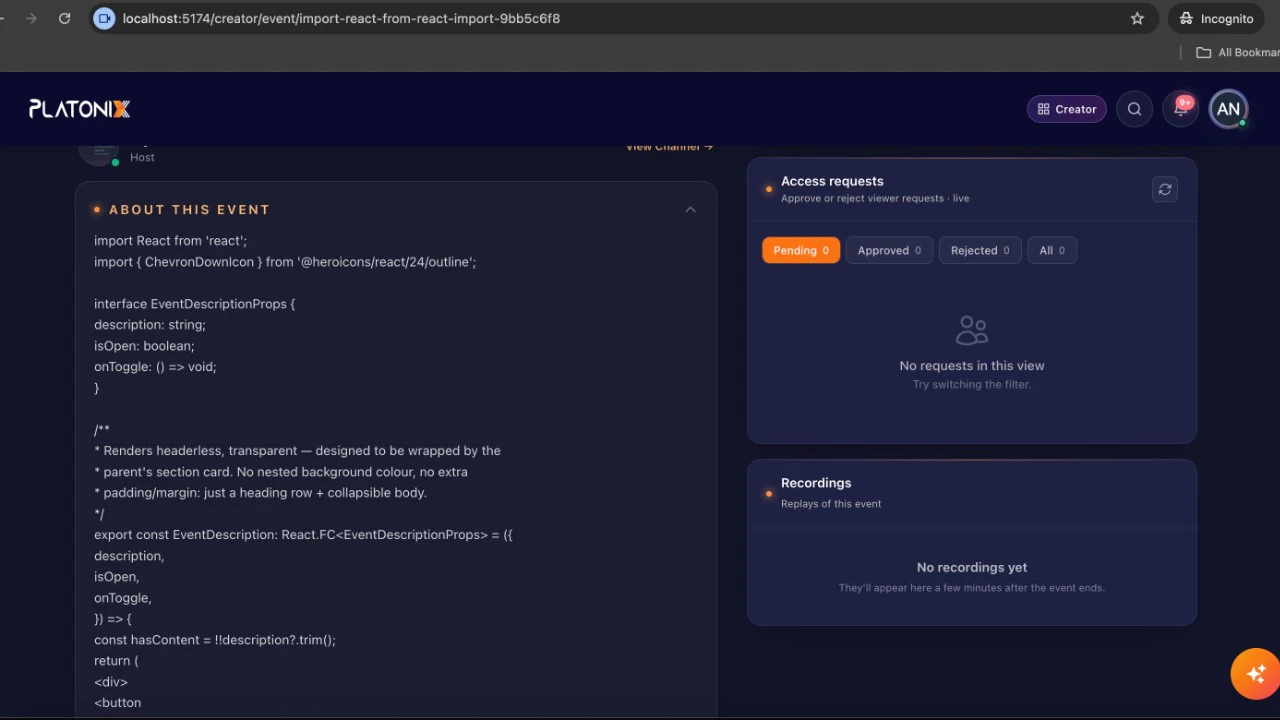This screenshot has height=720, width=1280.
Task: Click the 'const hasContent' line
Action: (x=215, y=640)
